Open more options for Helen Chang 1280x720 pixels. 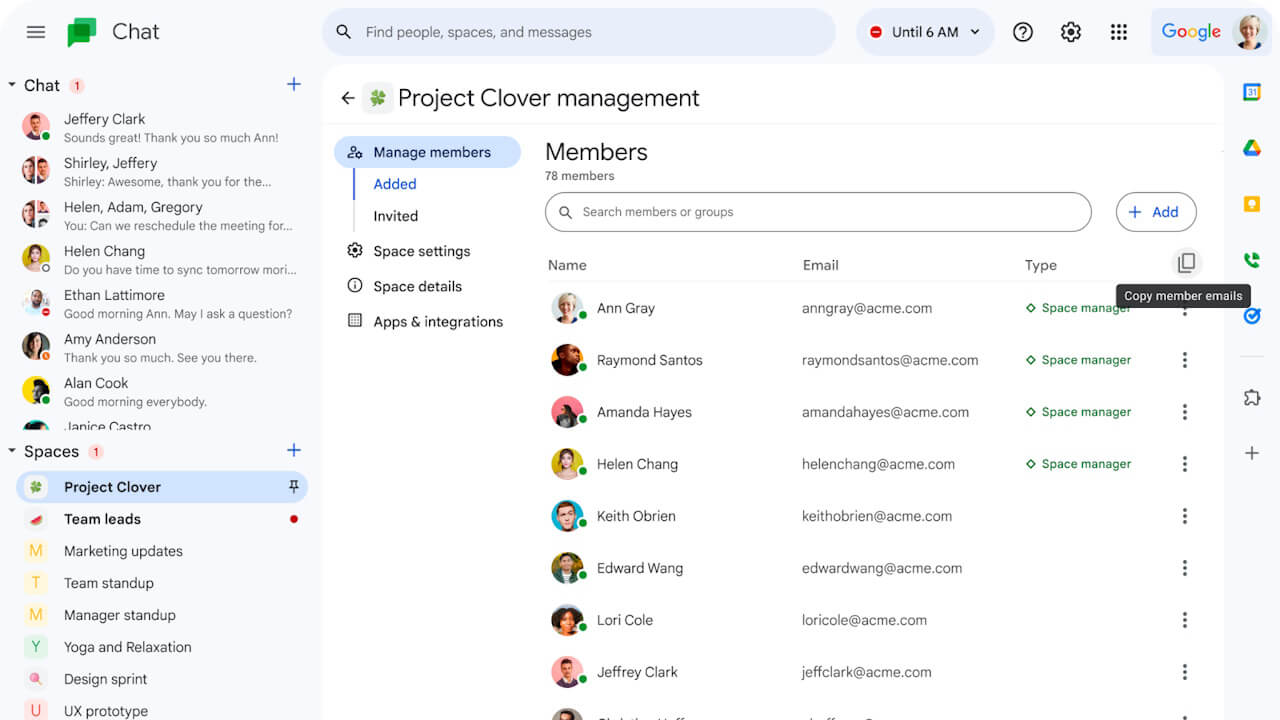(x=1185, y=463)
